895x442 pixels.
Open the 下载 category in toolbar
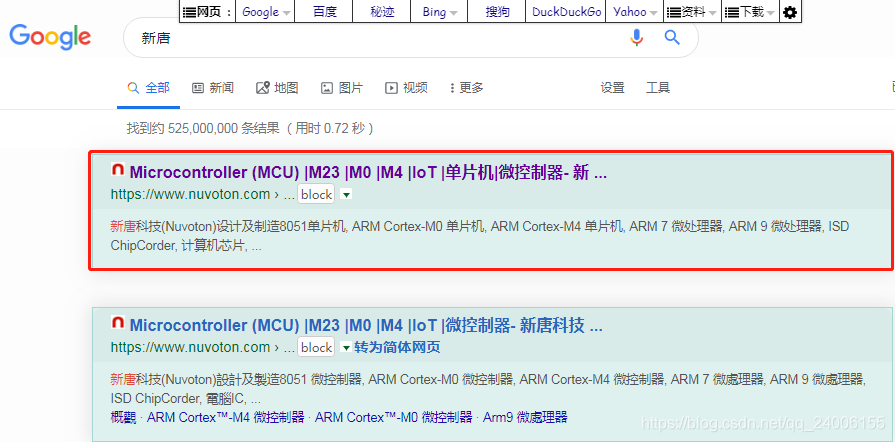pyautogui.click(x=749, y=12)
